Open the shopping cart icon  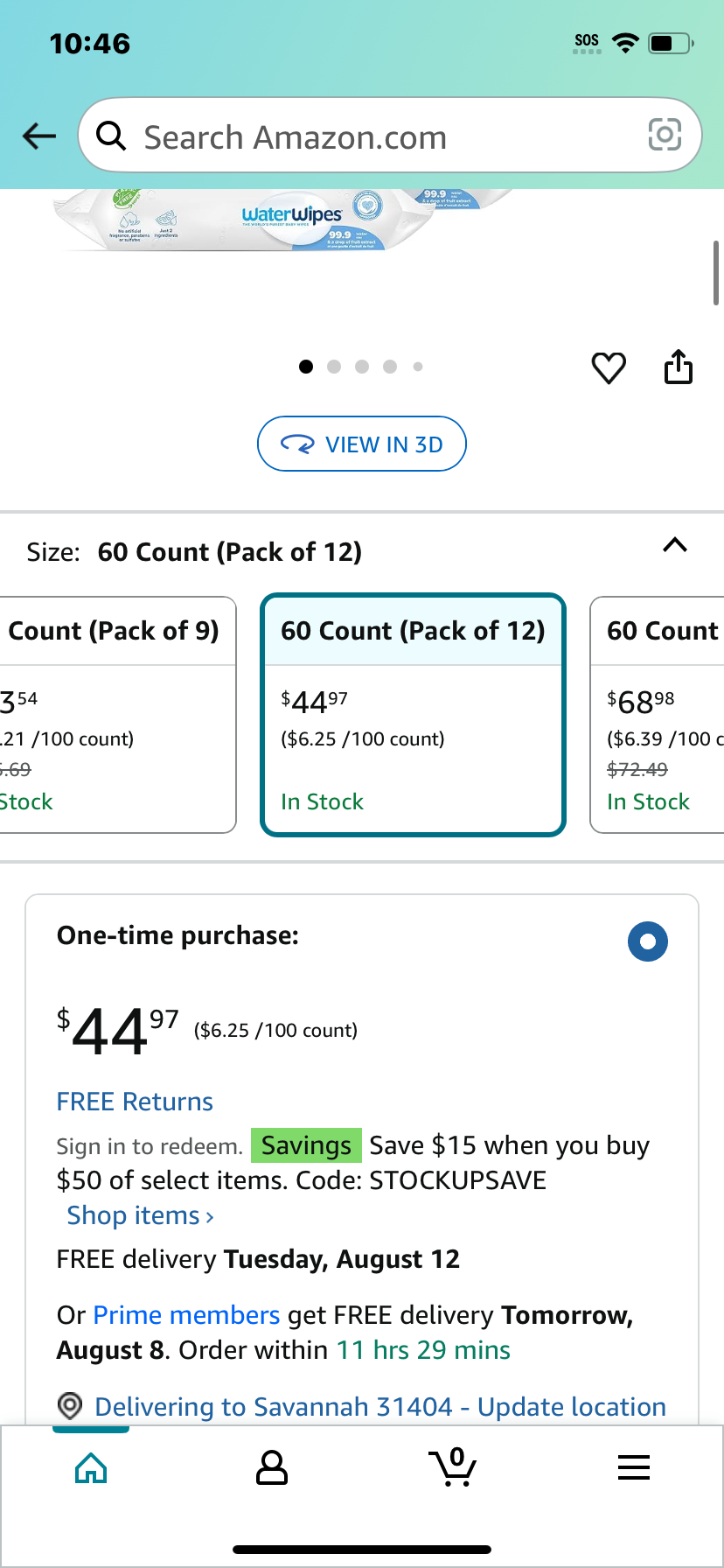coord(453,1467)
